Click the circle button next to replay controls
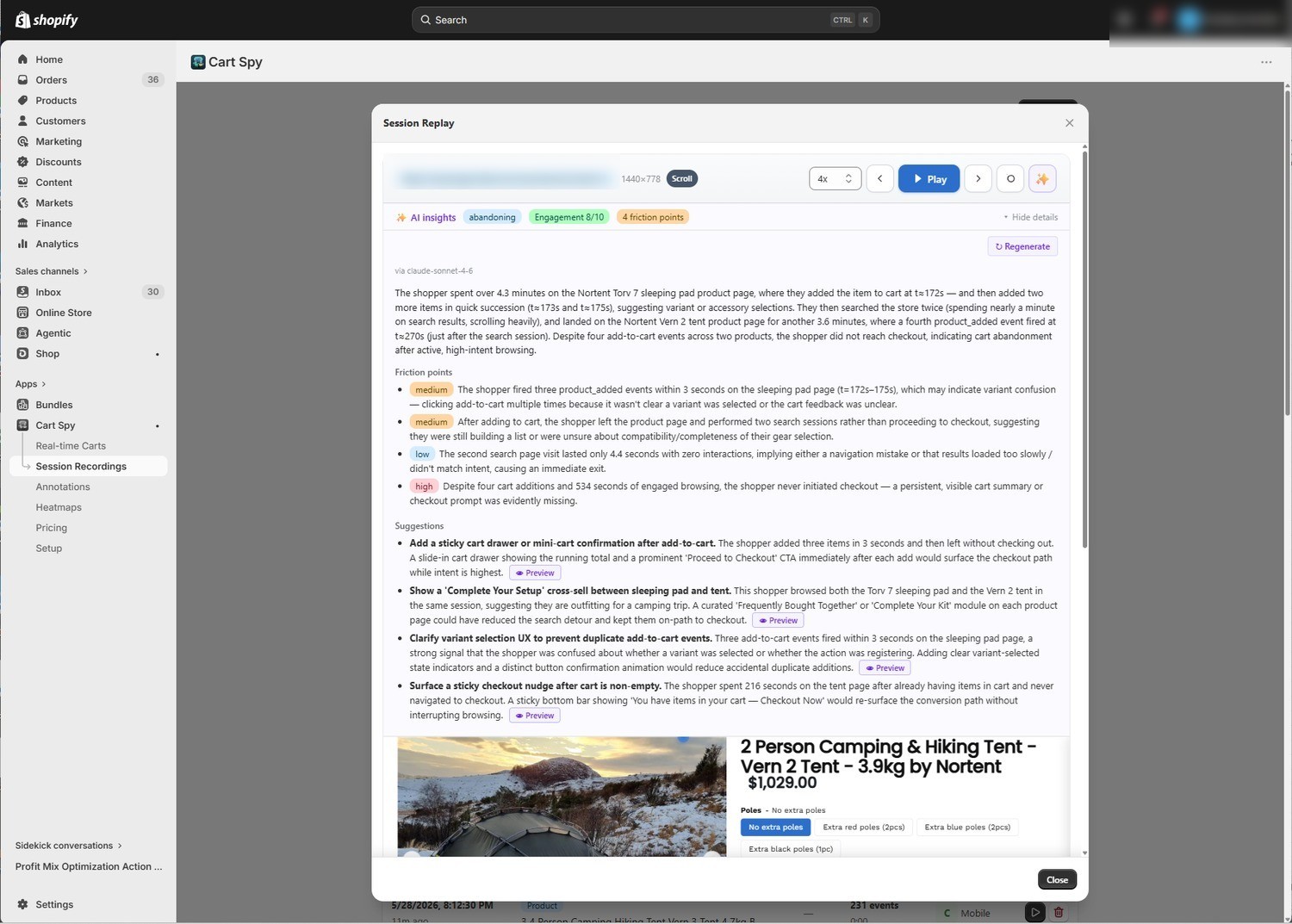This screenshot has width=1292, height=924. 1010,179
